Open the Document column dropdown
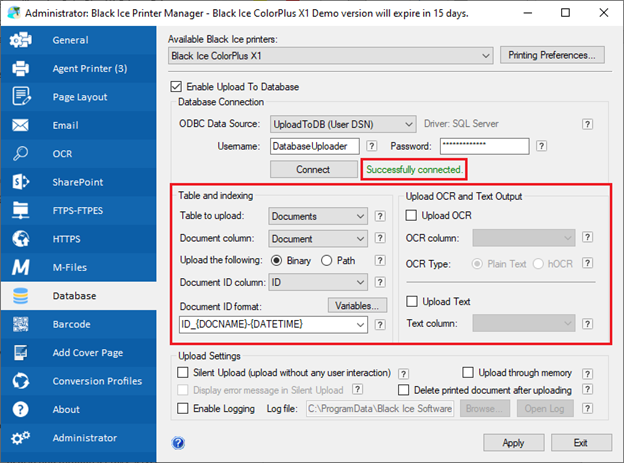The height and width of the screenshot is (463, 624). click(318, 238)
